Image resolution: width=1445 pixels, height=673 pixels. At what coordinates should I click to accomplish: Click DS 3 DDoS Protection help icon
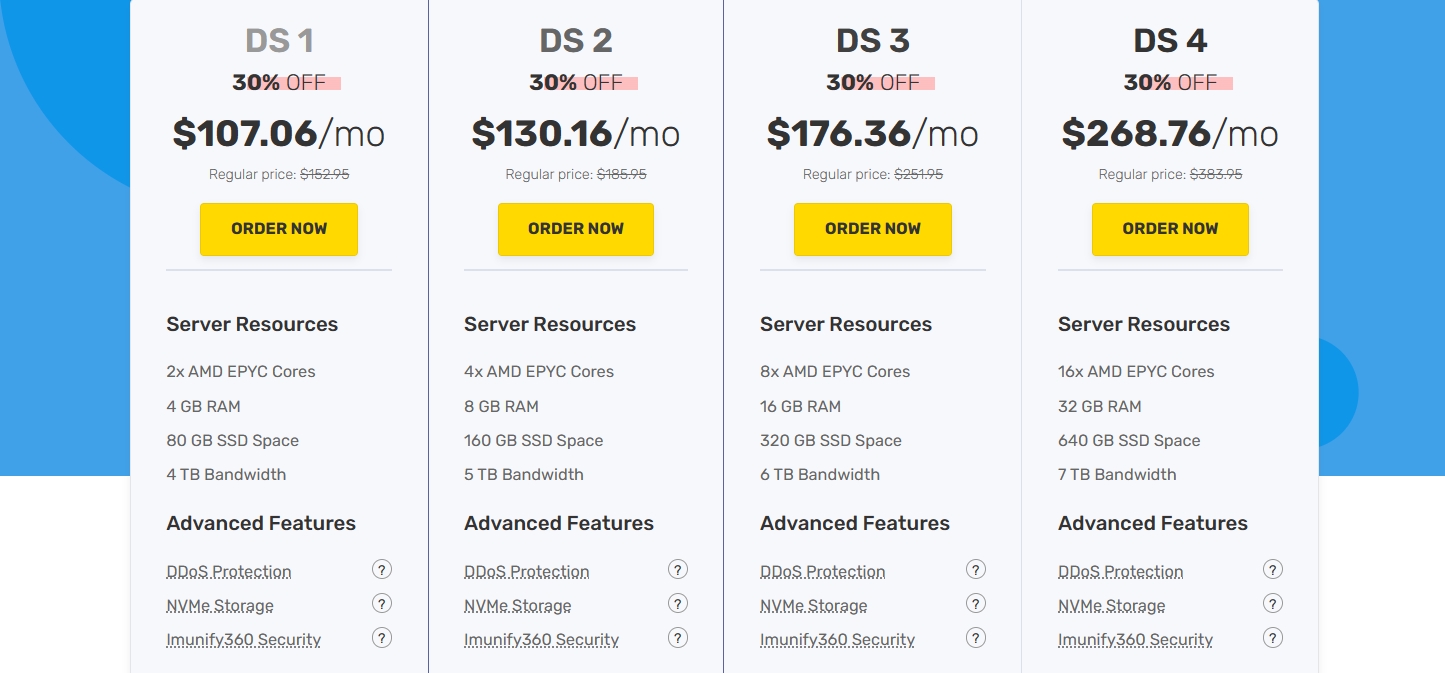[976, 570]
